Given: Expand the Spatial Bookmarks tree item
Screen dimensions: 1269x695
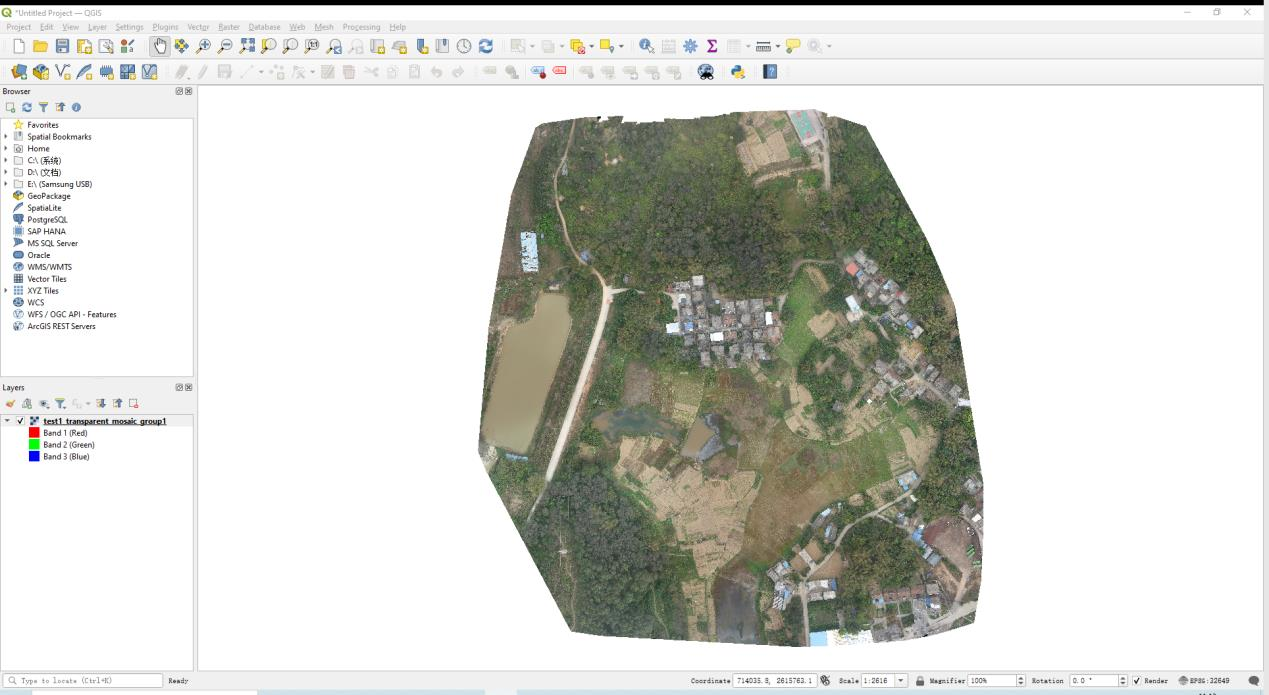Looking at the screenshot, I should point(6,137).
